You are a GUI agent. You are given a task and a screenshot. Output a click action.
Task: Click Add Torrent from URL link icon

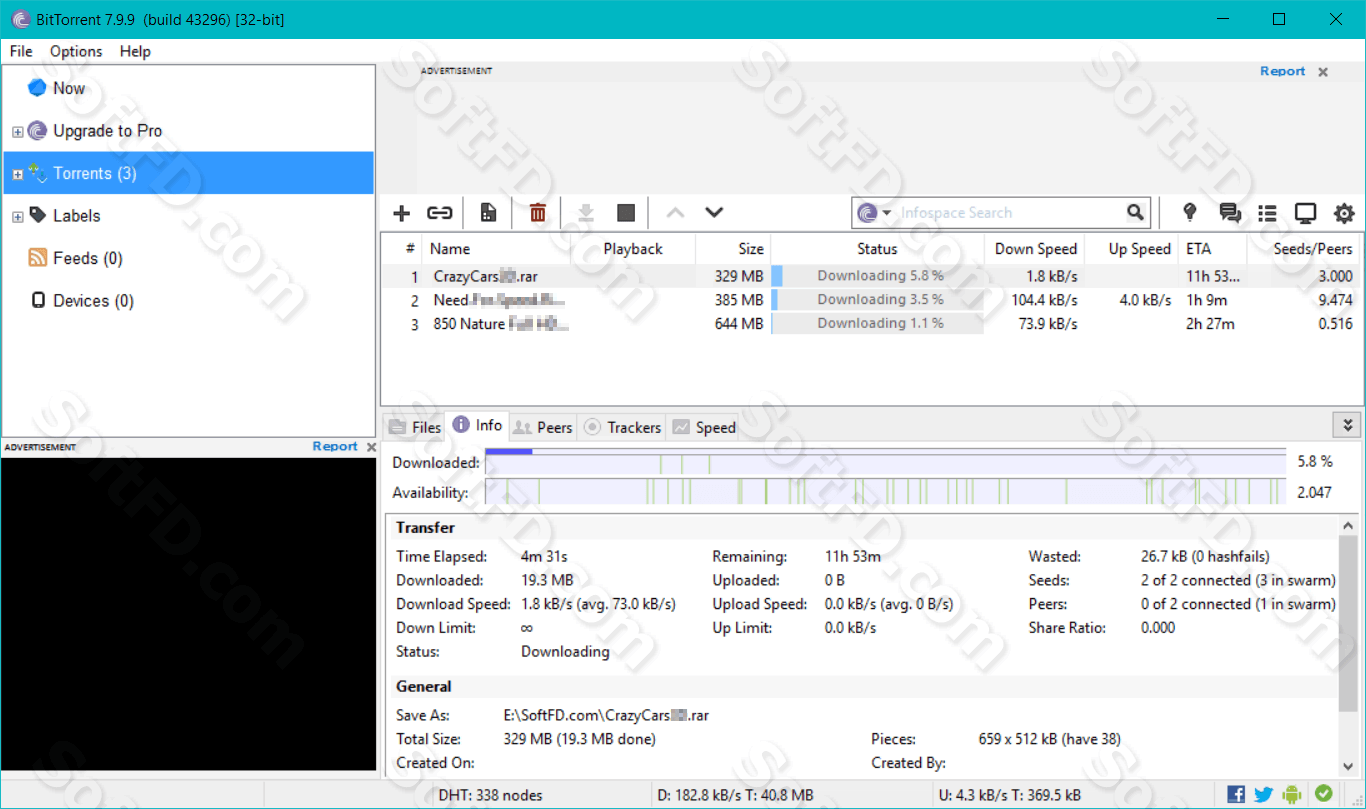coord(440,213)
